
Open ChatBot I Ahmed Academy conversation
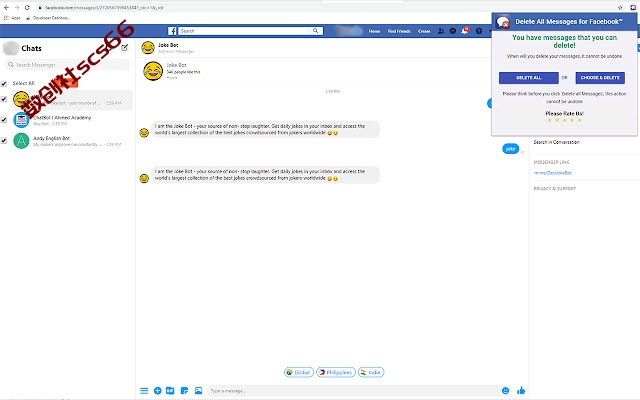[x=72, y=120]
